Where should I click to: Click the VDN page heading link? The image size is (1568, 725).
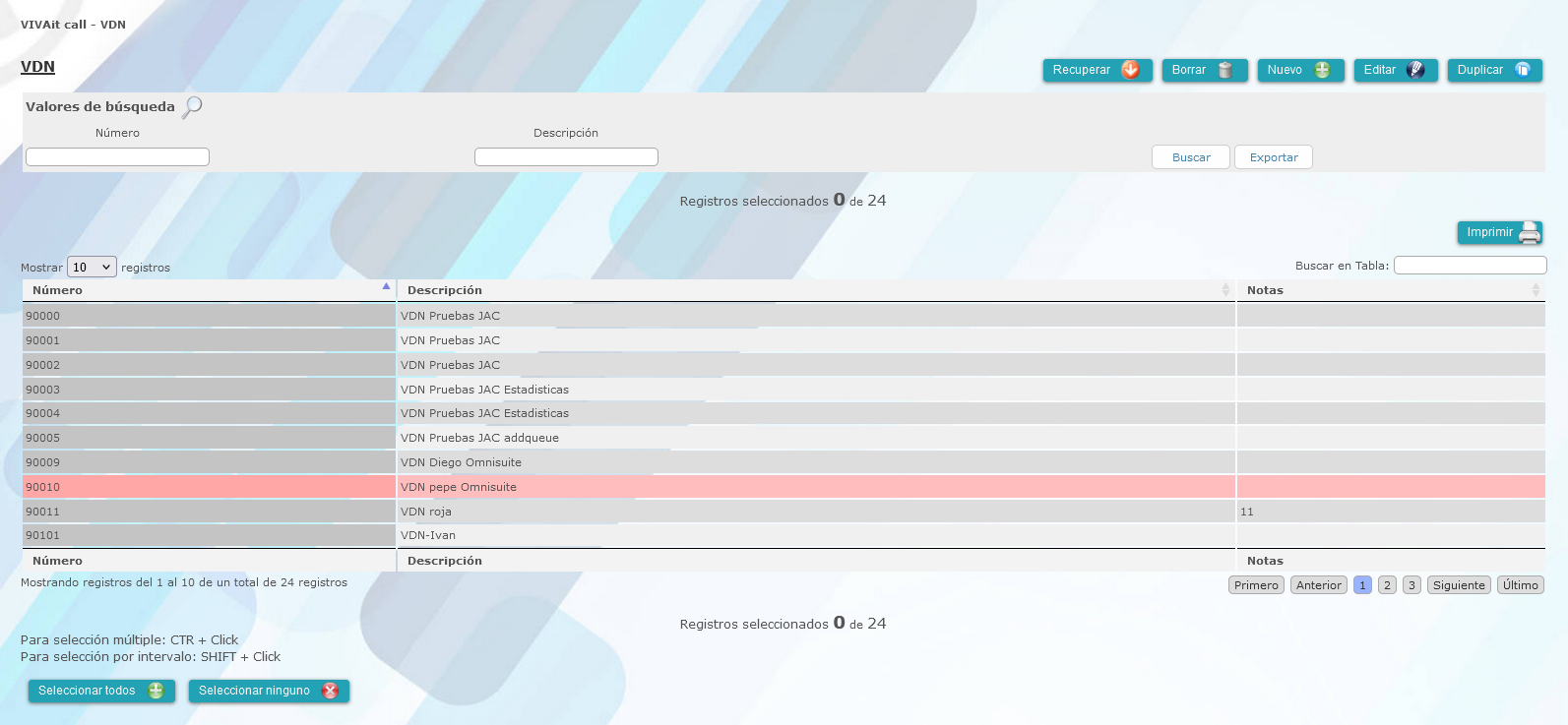[37, 67]
